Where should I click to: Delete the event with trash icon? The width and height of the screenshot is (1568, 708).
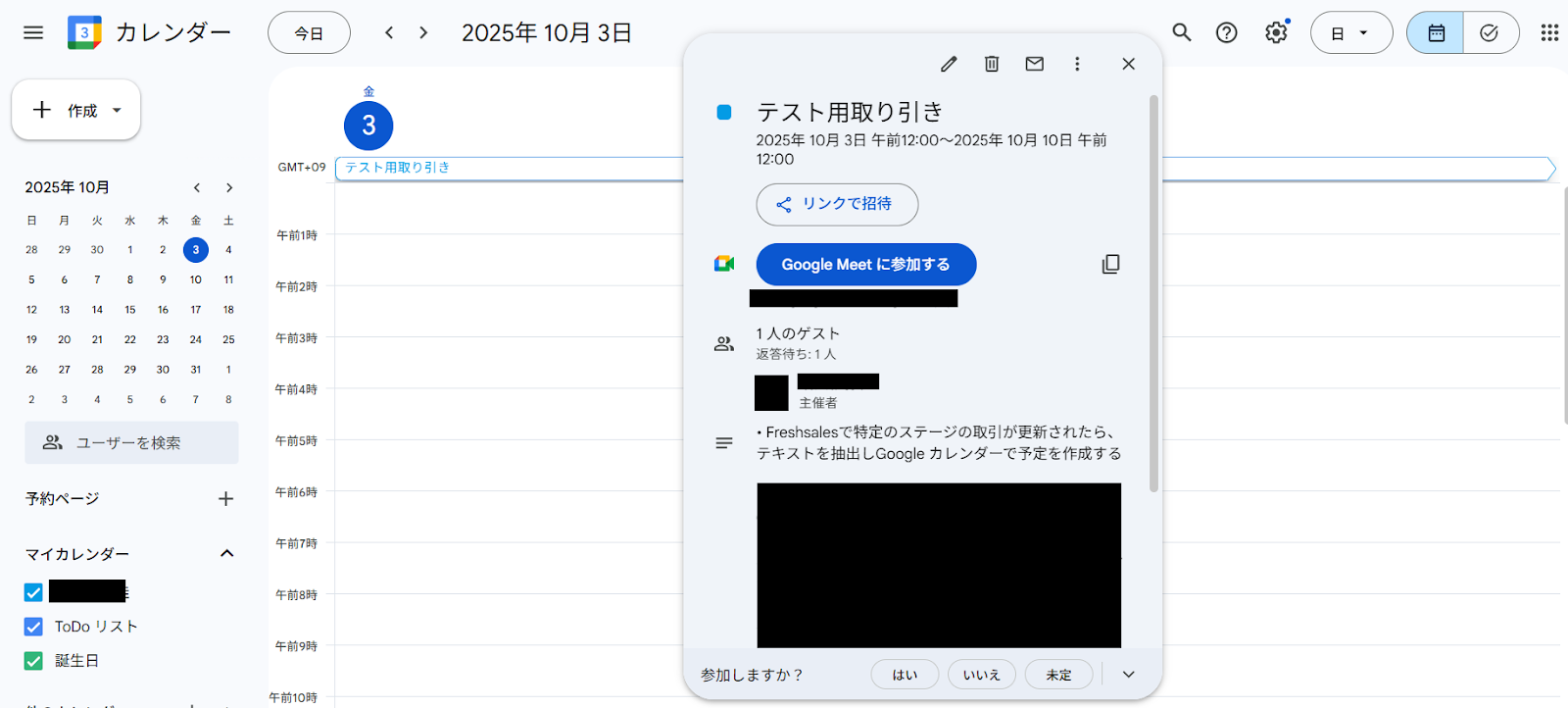[x=992, y=64]
